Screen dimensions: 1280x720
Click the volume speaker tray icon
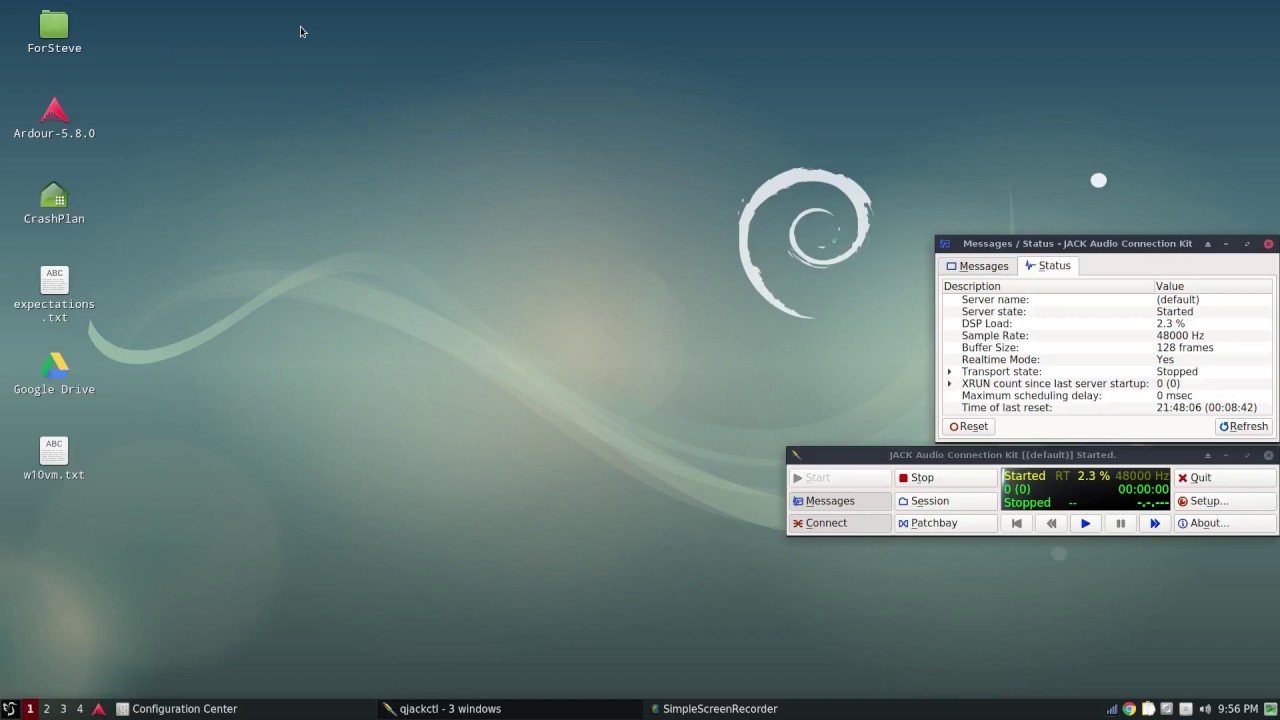click(1205, 709)
